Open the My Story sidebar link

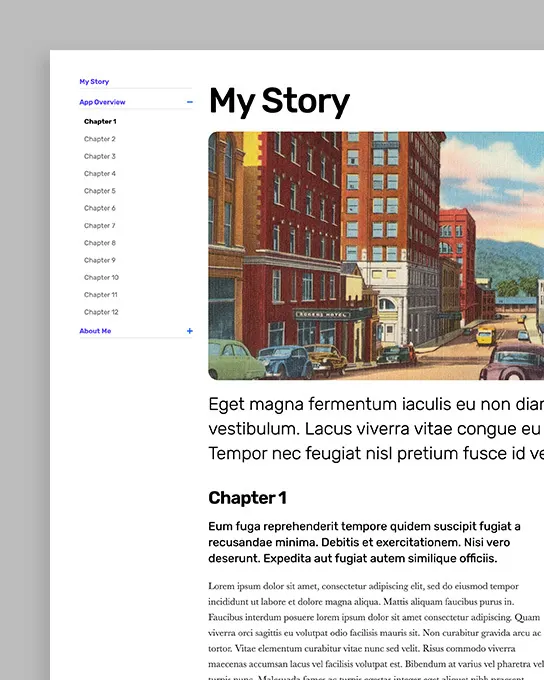[94, 82]
